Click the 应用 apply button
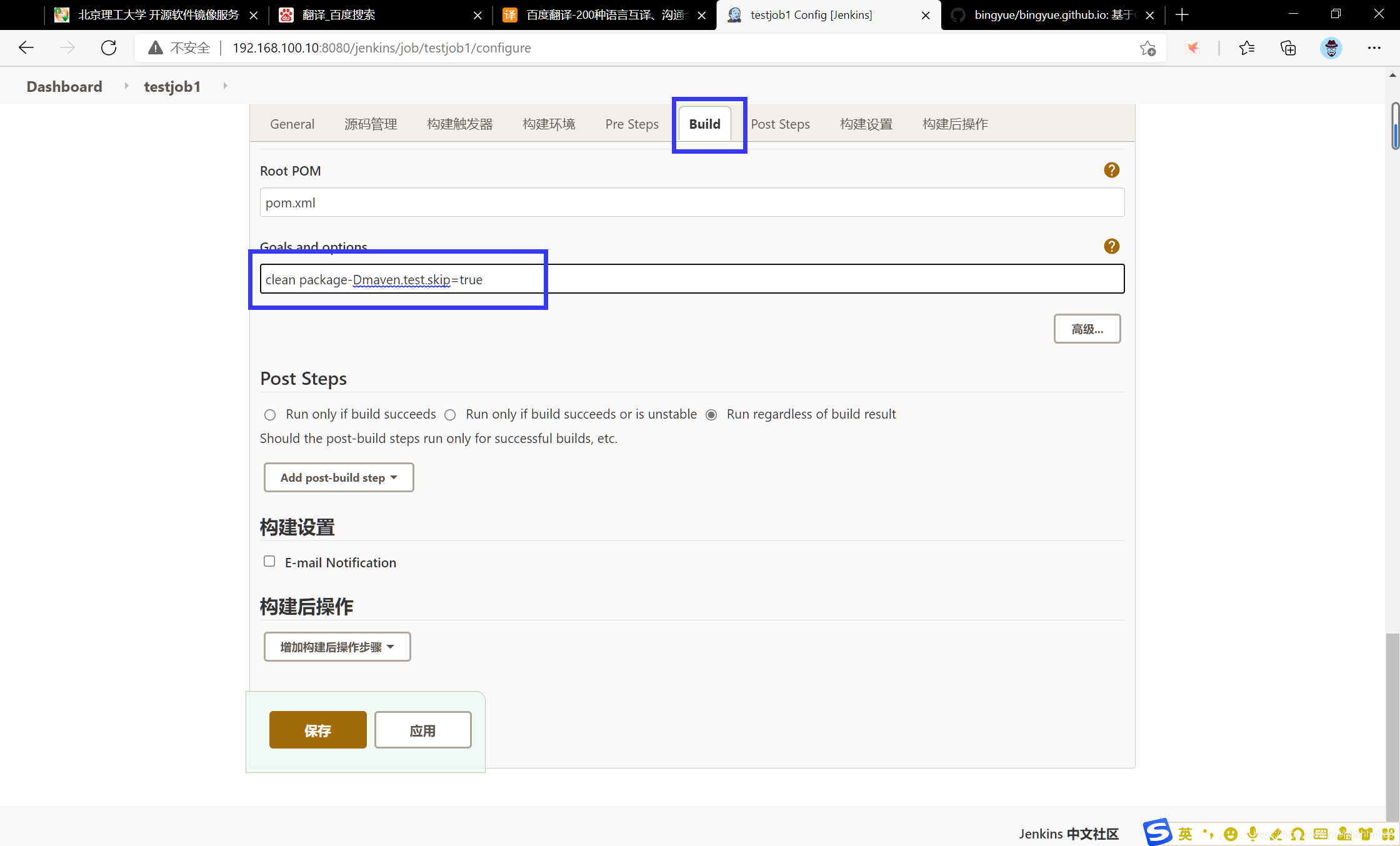1400x846 pixels. 421,730
